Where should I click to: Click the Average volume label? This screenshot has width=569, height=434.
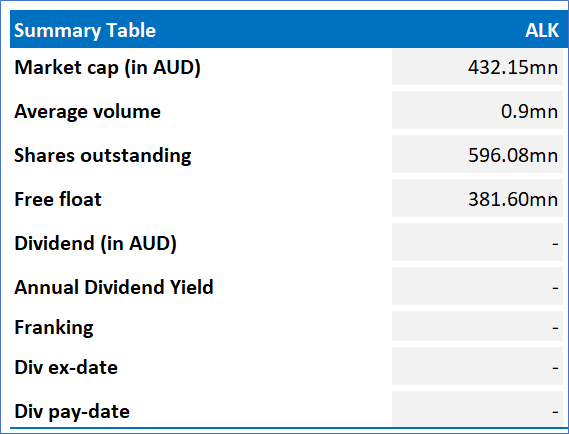[x=87, y=111]
